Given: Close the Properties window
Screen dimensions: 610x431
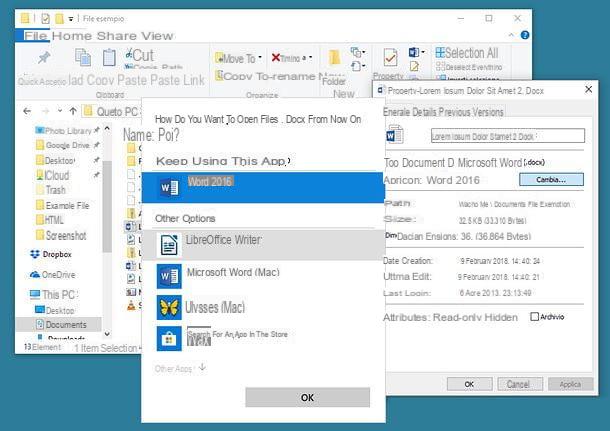Looking at the screenshot, I should [588, 89].
